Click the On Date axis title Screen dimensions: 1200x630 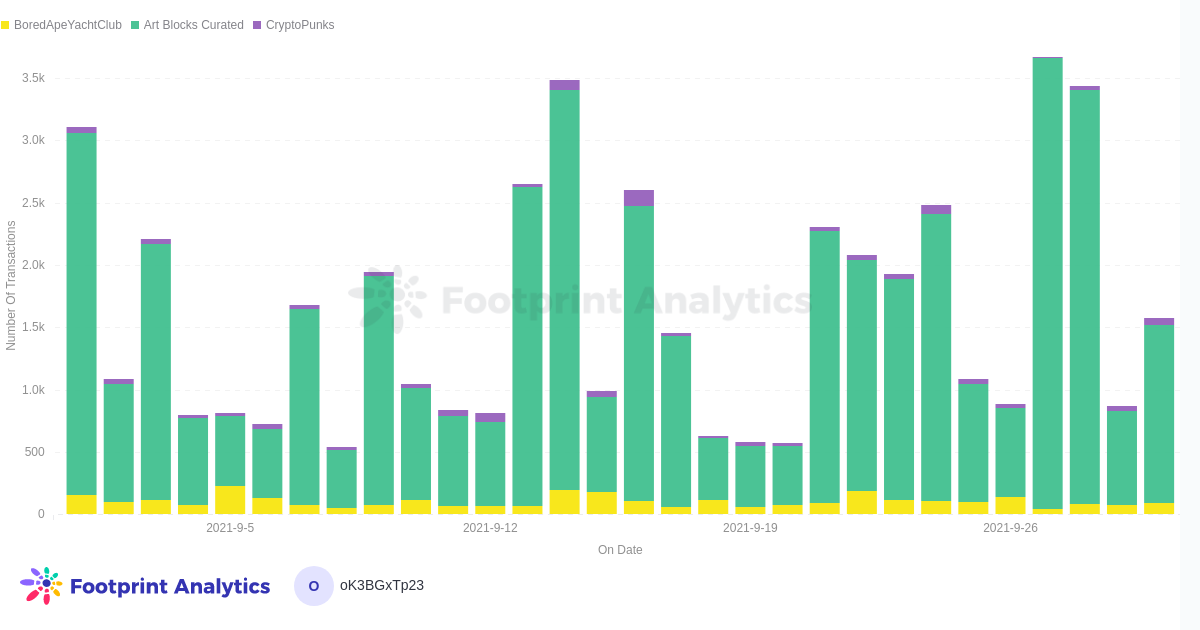620,550
